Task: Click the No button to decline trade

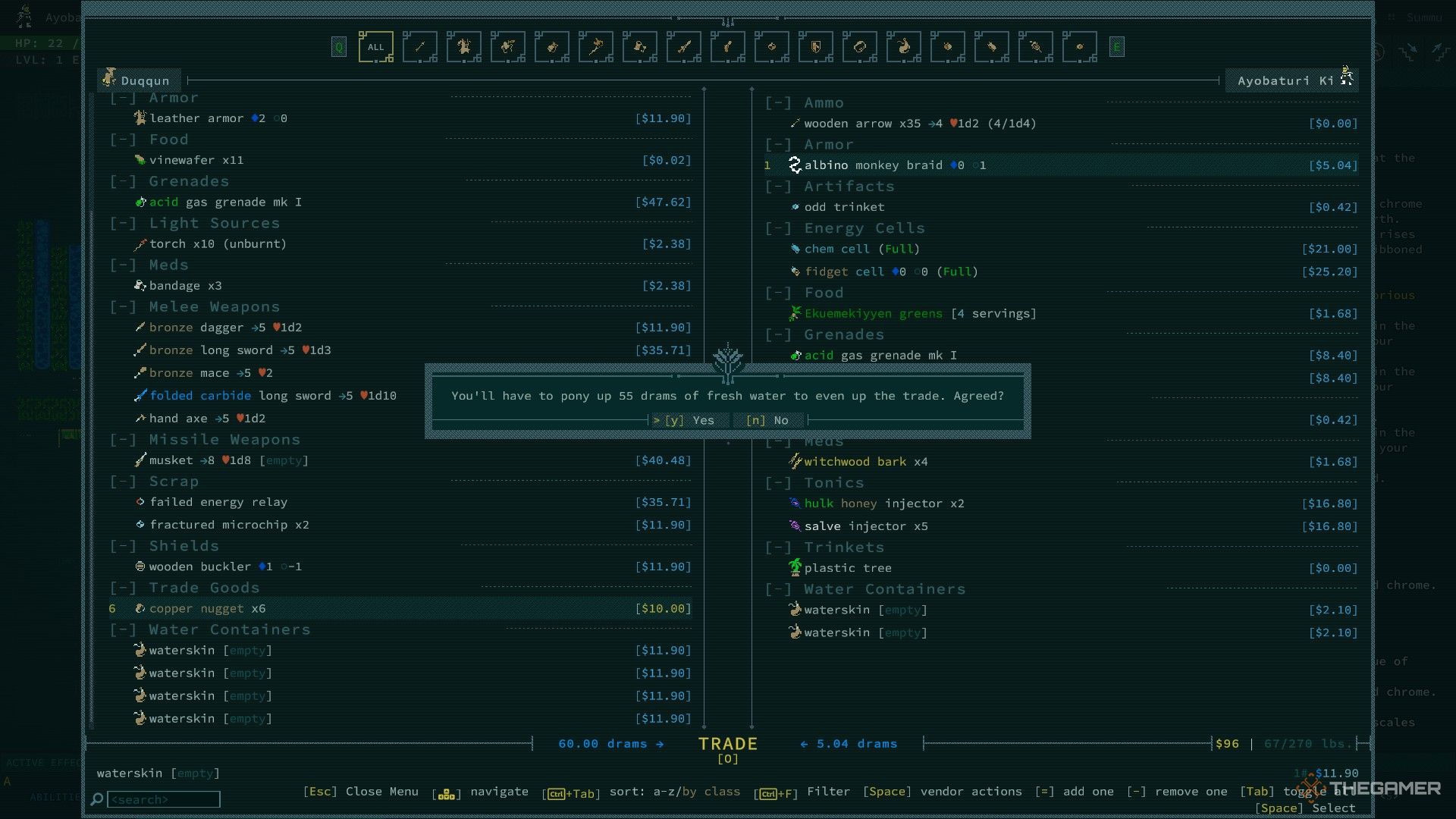Action: [779, 420]
